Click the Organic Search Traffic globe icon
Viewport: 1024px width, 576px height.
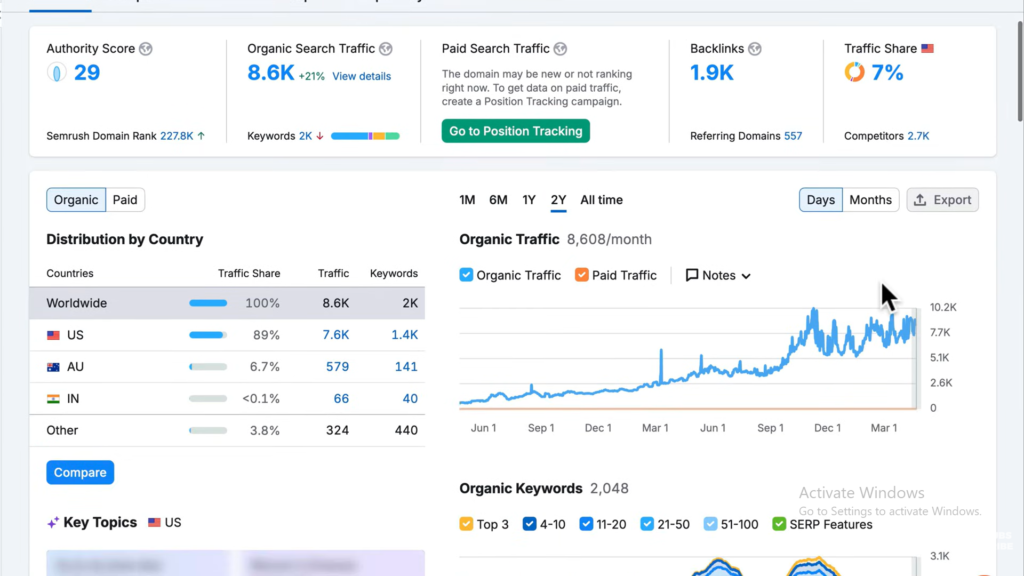tap(386, 49)
